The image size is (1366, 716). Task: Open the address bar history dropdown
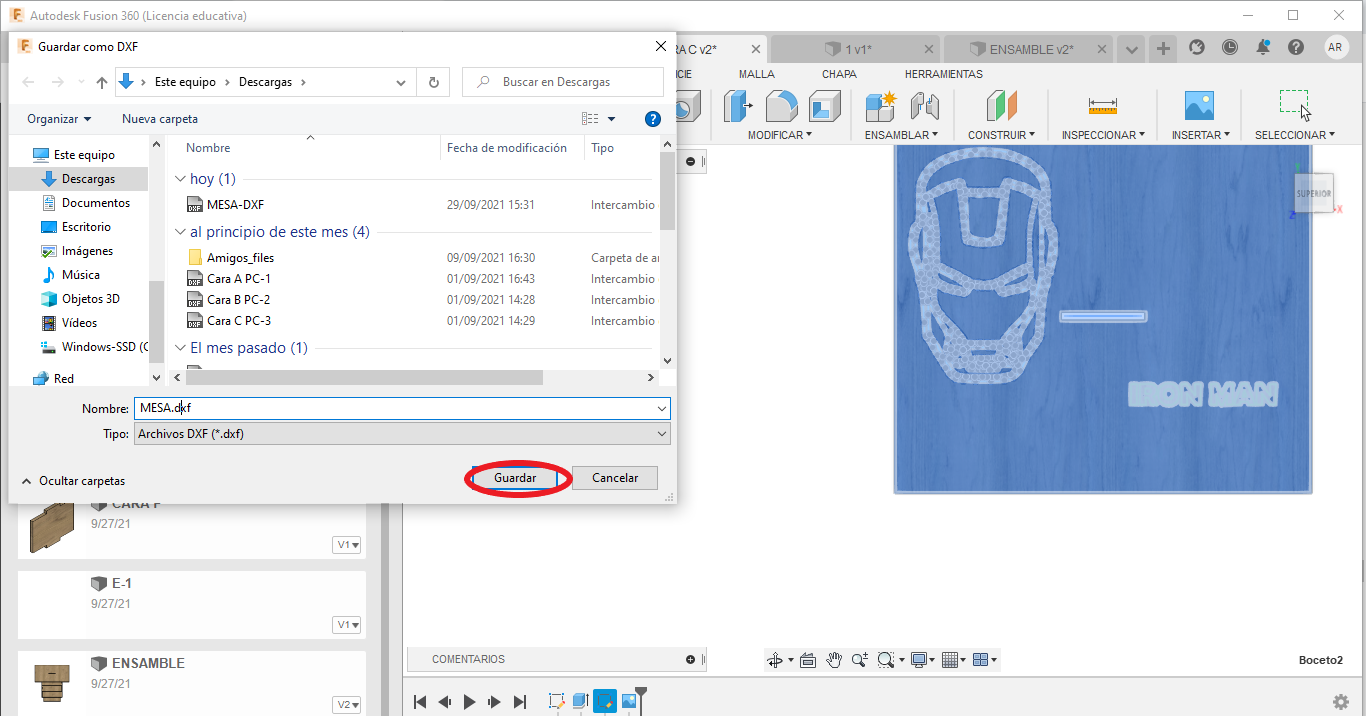(x=401, y=82)
